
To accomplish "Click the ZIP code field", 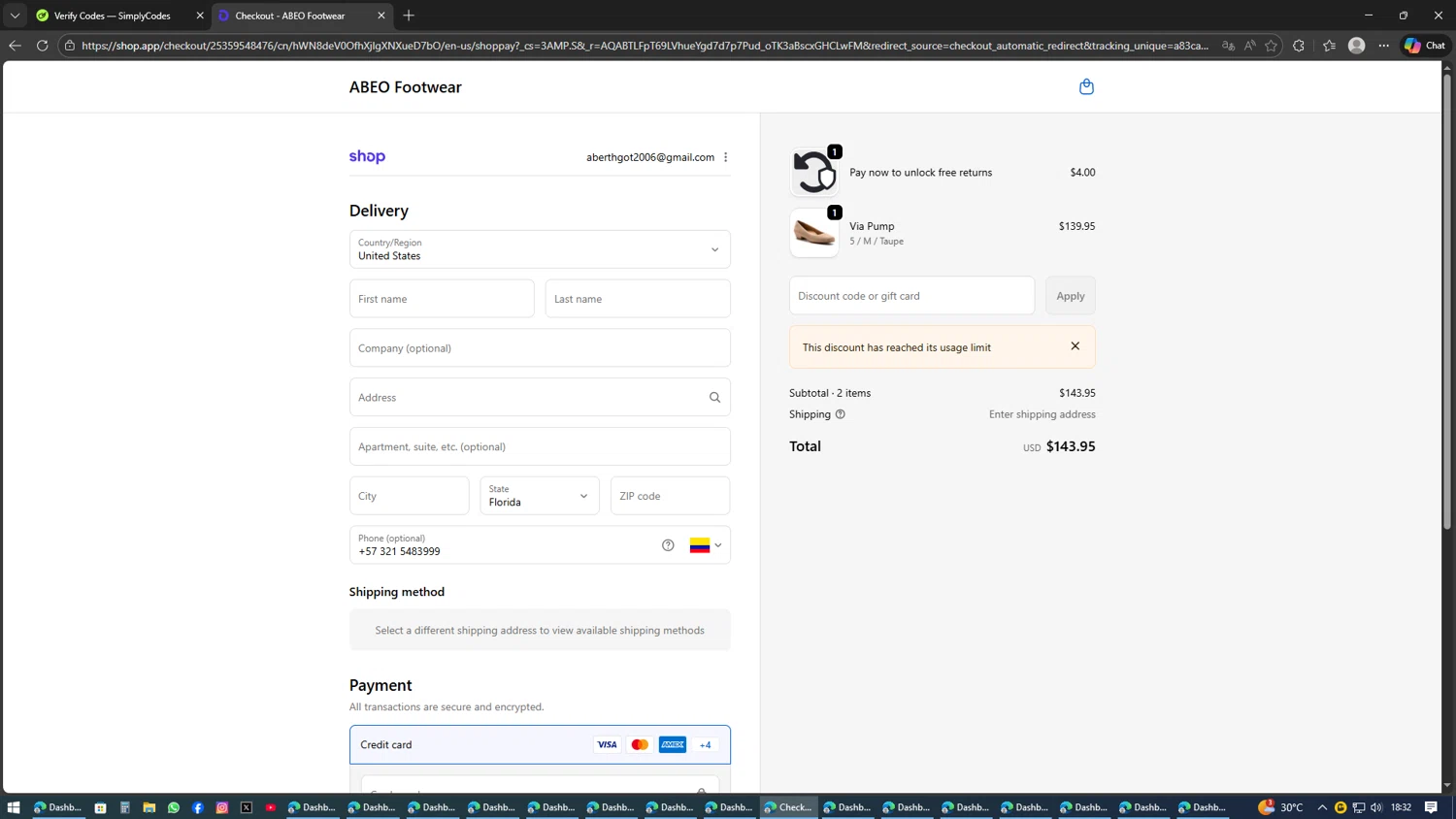I will [670, 496].
